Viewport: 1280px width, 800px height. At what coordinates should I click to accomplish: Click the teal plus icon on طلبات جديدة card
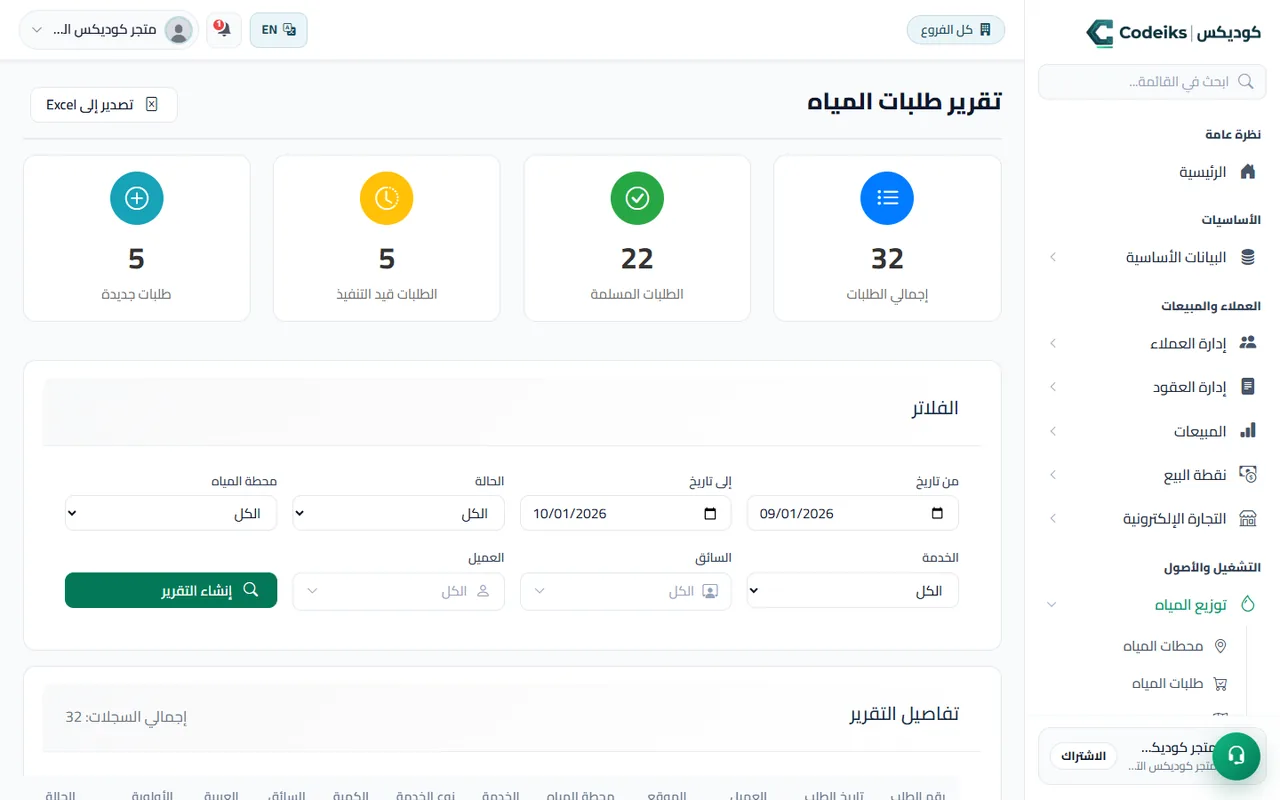(136, 198)
